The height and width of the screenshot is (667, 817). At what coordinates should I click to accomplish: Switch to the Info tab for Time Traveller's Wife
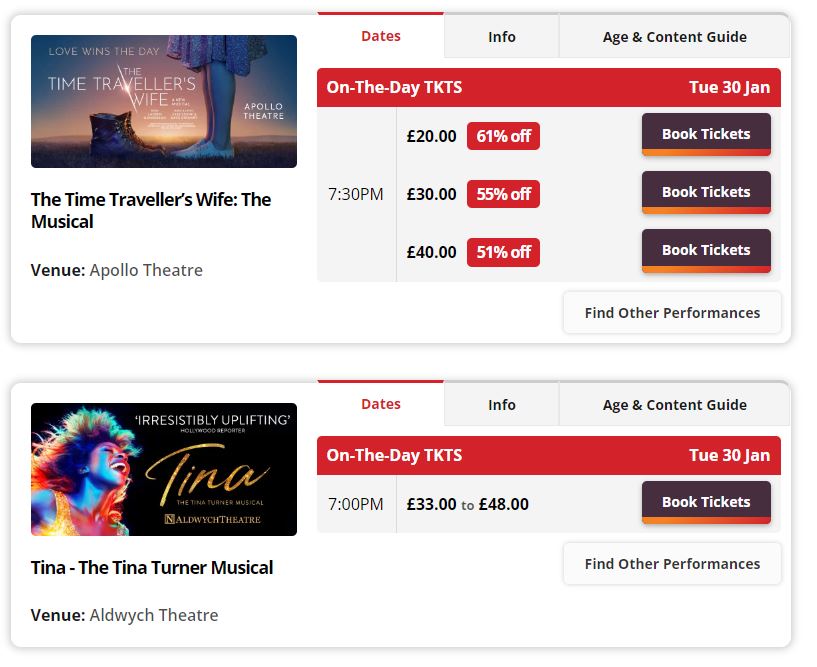click(x=500, y=35)
